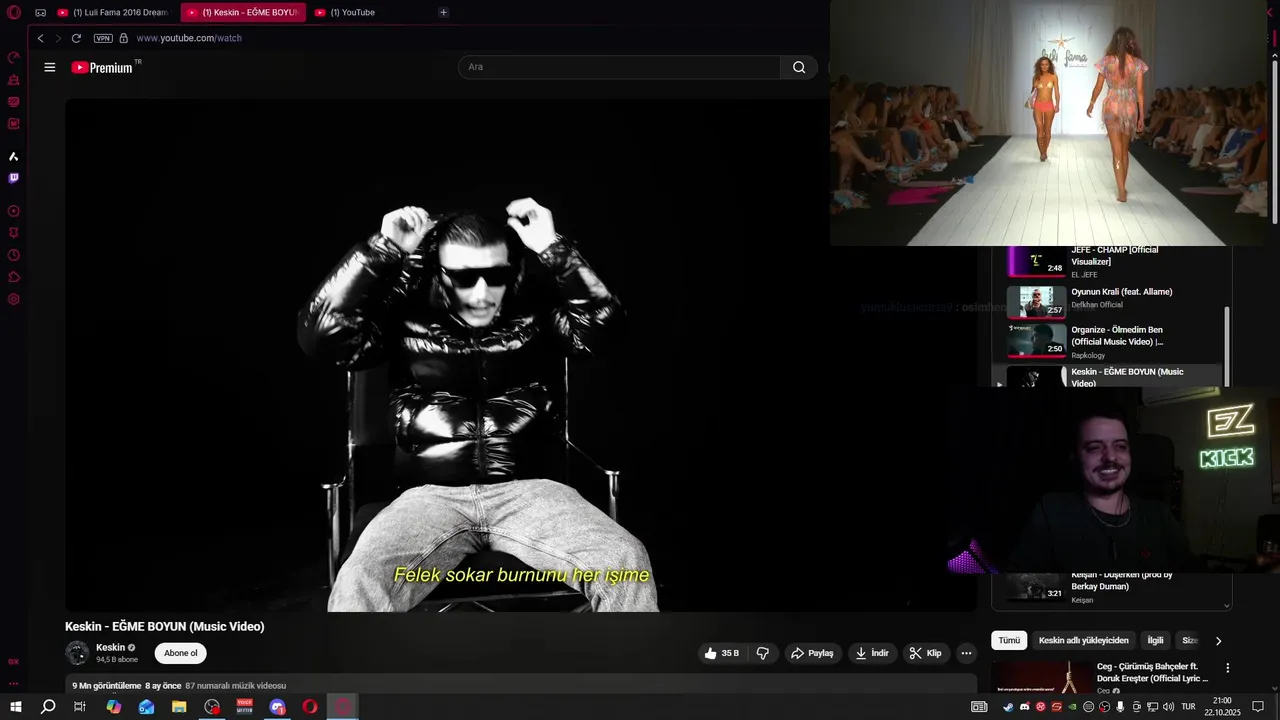Open Settings gear icon in Opera sidebar
The image size is (1280, 720).
point(14,299)
